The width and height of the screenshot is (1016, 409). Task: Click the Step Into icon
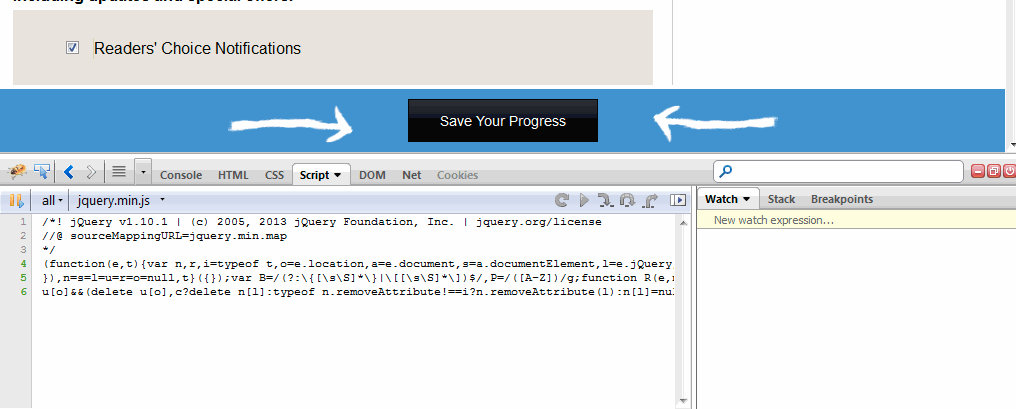[605, 200]
